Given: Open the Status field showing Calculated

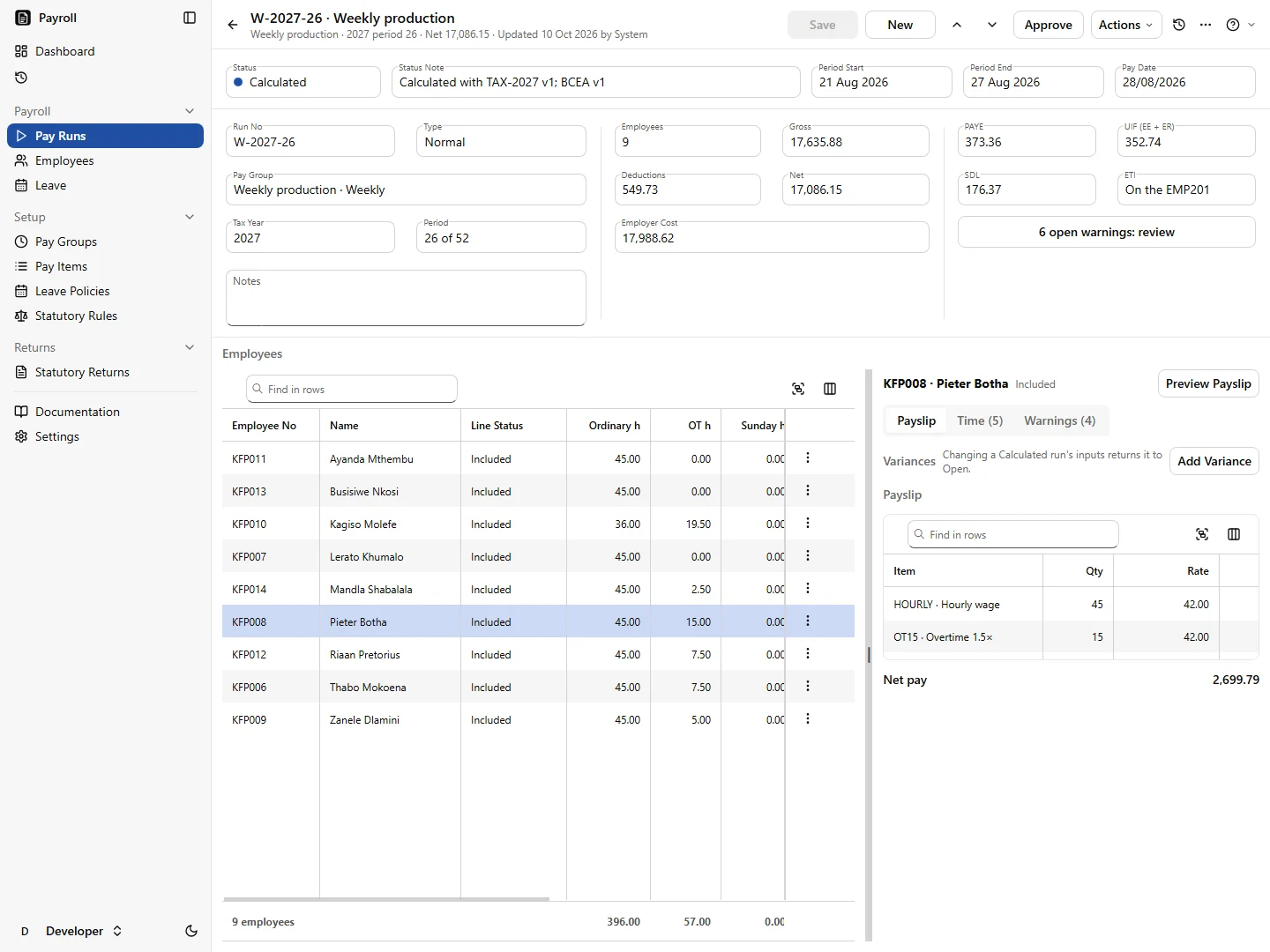Looking at the screenshot, I should pyautogui.click(x=303, y=82).
